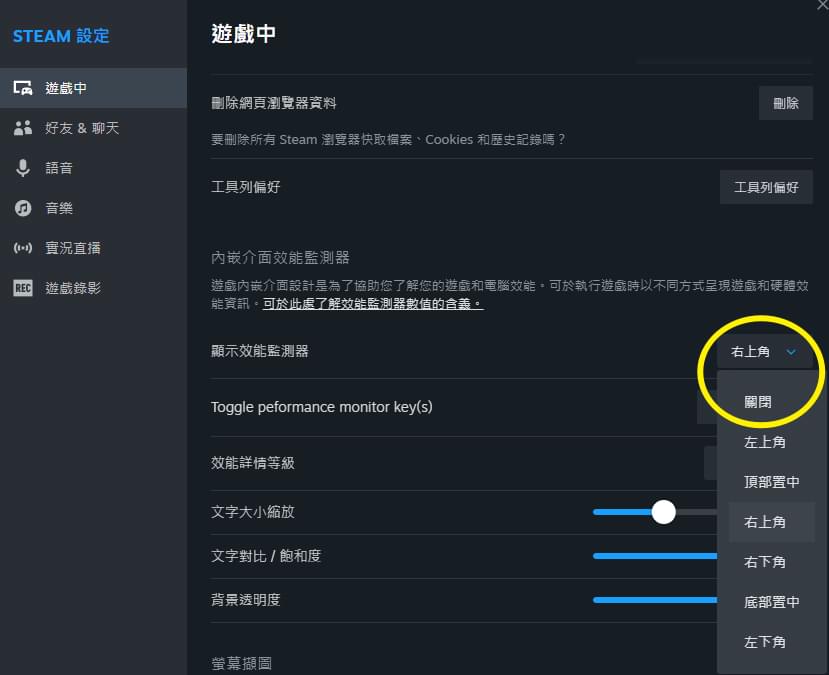Open the 可於此處了解效能監測器數值的含義 link
The height and width of the screenshot is (675, 829).
[373, 304]
